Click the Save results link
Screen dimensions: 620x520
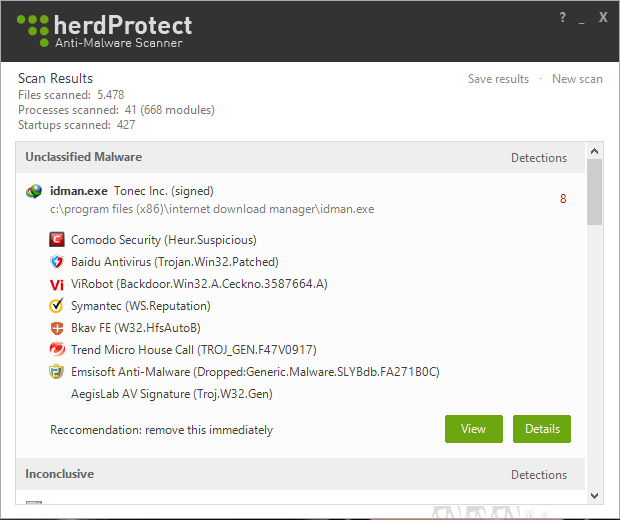click(498, 79)
